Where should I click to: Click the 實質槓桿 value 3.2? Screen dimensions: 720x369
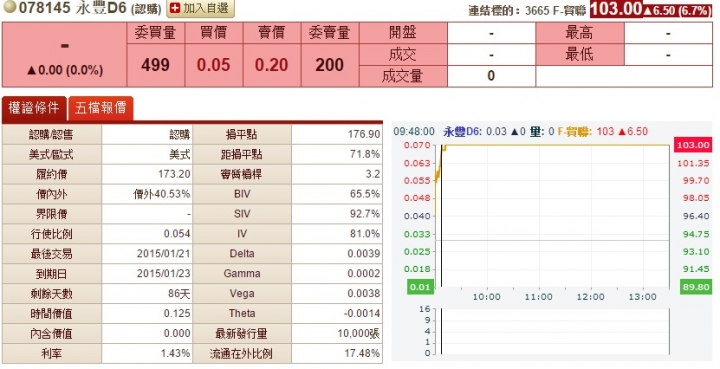click(373, 174)
